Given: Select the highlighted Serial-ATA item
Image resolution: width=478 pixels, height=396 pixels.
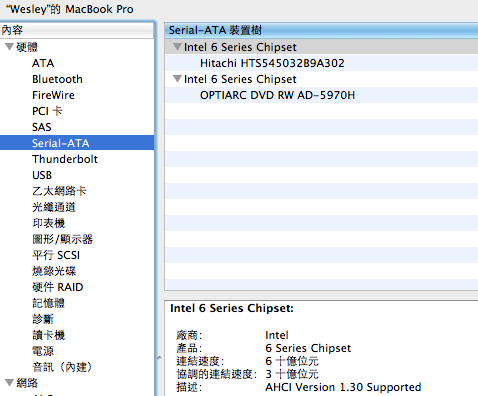Looking at the screenshot, I should click(77, 143).
